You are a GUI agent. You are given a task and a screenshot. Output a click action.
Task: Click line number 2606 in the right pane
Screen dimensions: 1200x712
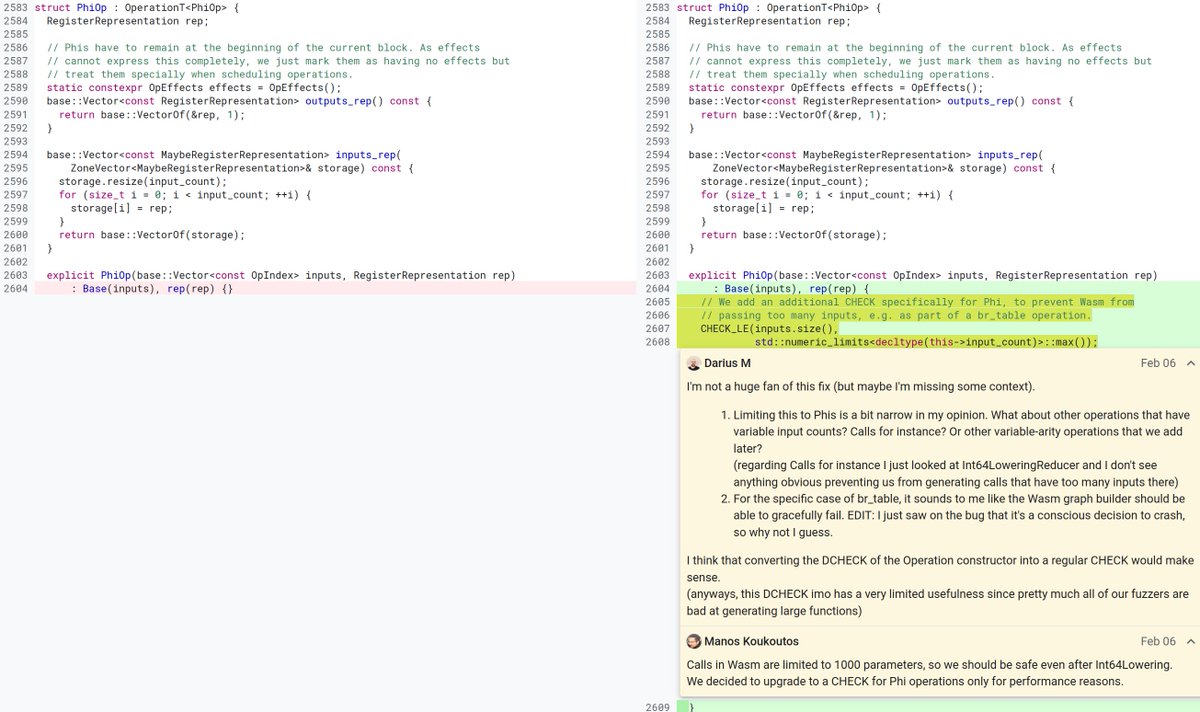[658, 315]
